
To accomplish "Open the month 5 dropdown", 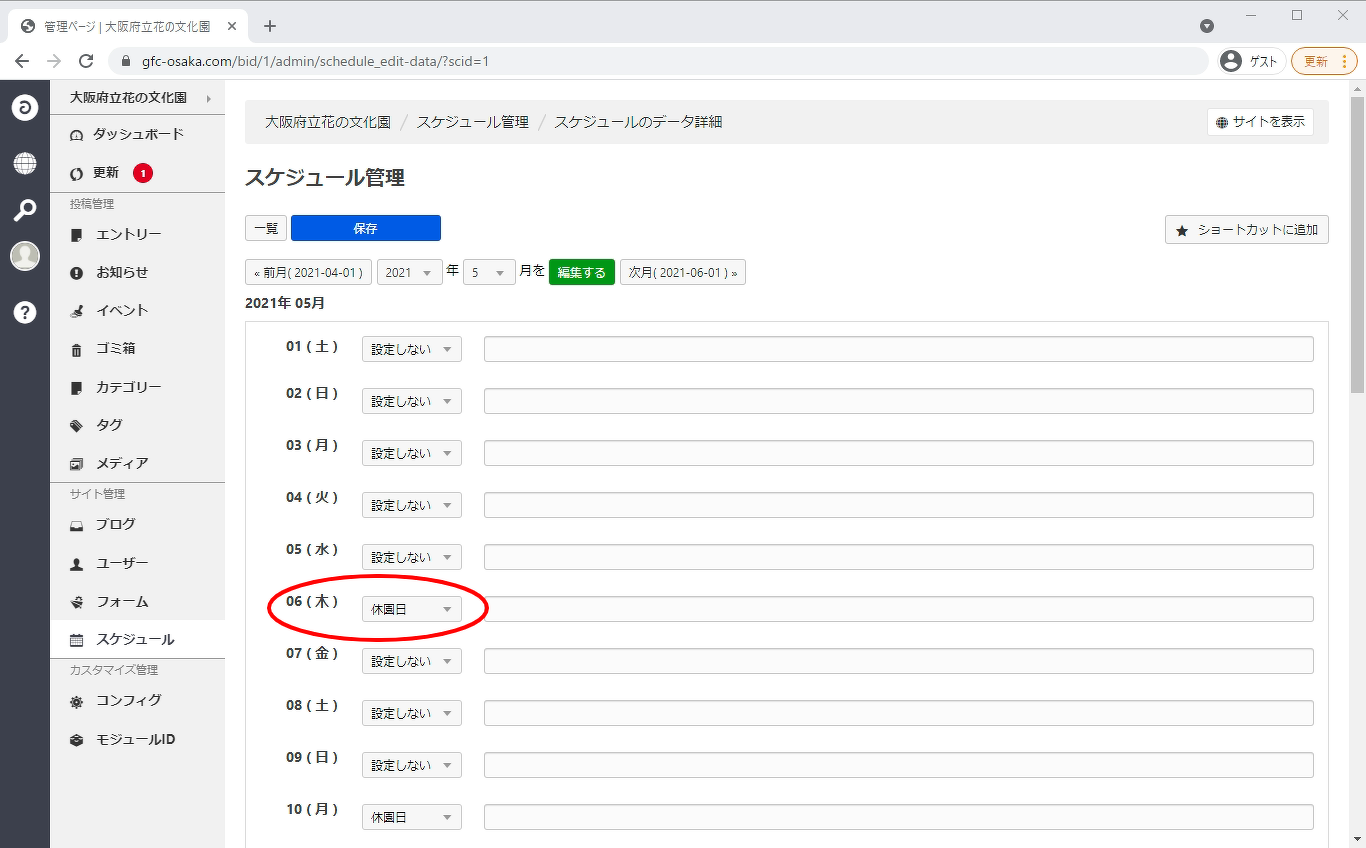I will (489, 272).
